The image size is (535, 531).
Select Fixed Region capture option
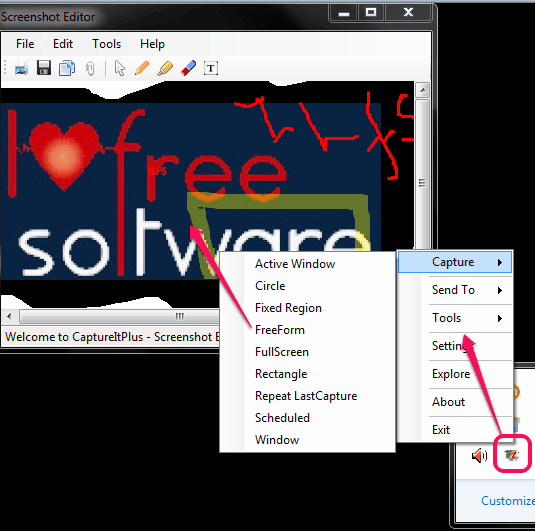307,308
